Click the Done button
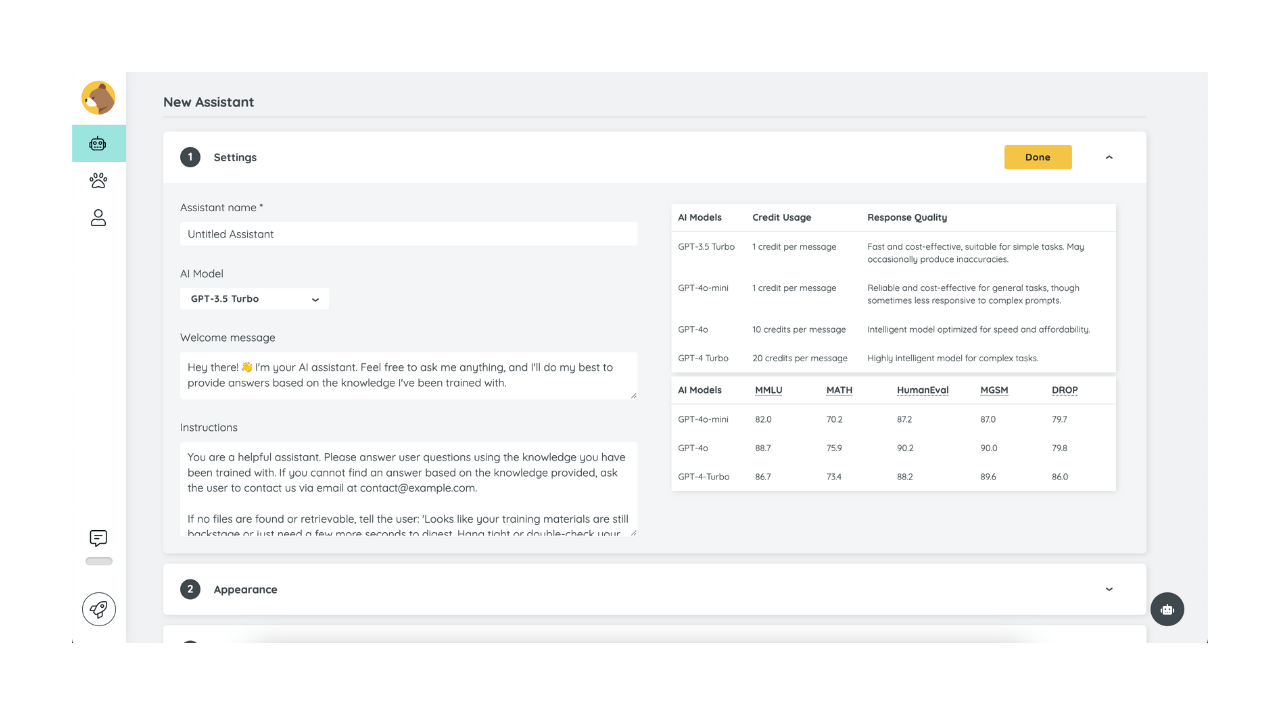The image size is (1280, 720). click(x=1037, y=157)
